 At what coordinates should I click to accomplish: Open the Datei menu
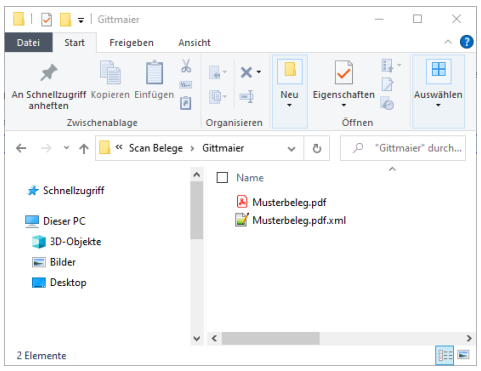point(28,43)
